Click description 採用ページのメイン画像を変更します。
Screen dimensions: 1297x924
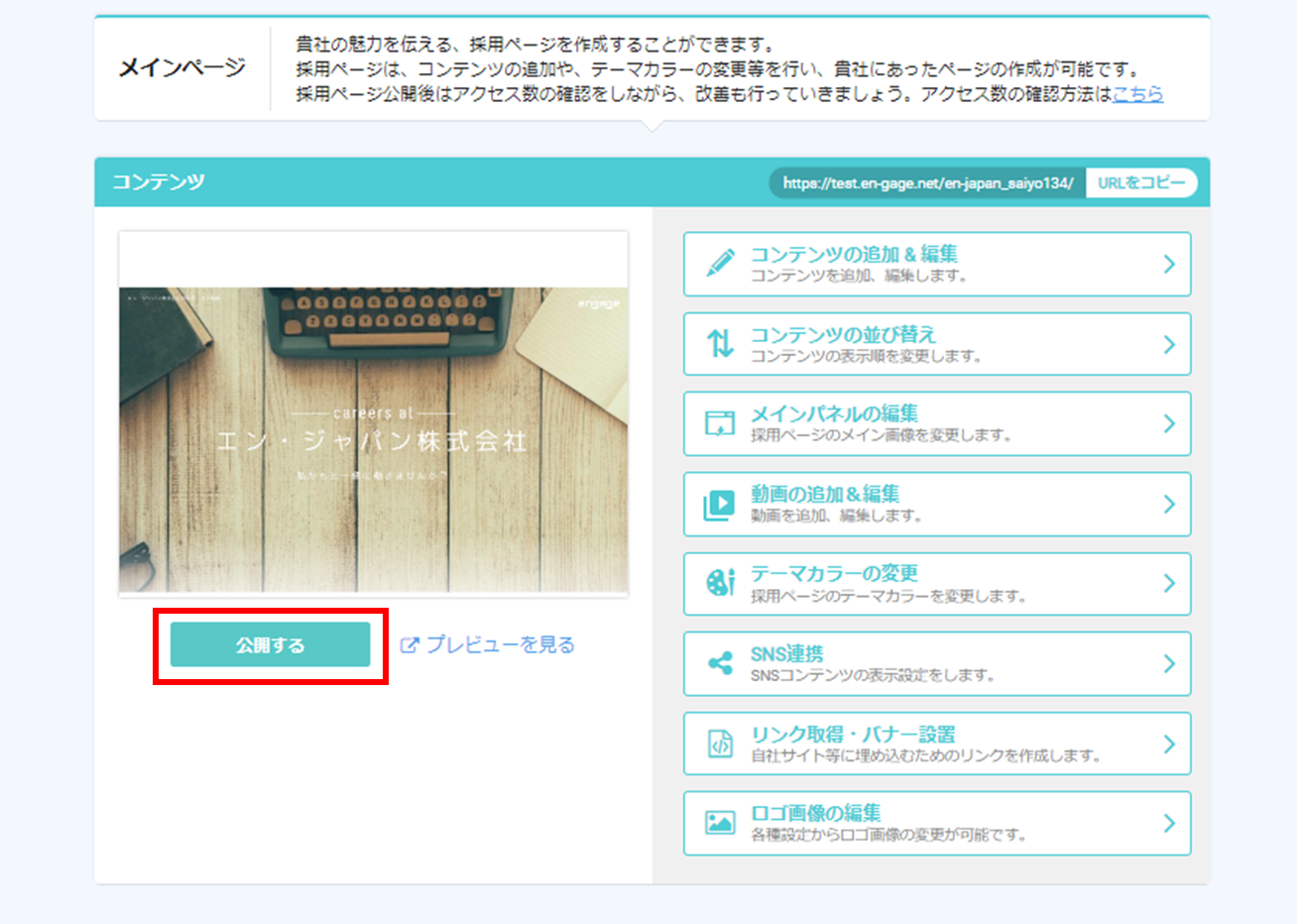(881, 435)
